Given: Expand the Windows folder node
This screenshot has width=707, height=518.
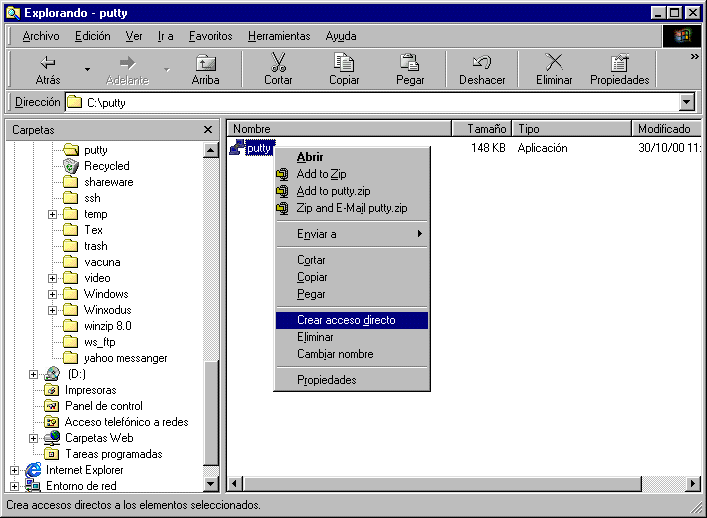Looking at the screenshot, I should (x=52, y=294).
